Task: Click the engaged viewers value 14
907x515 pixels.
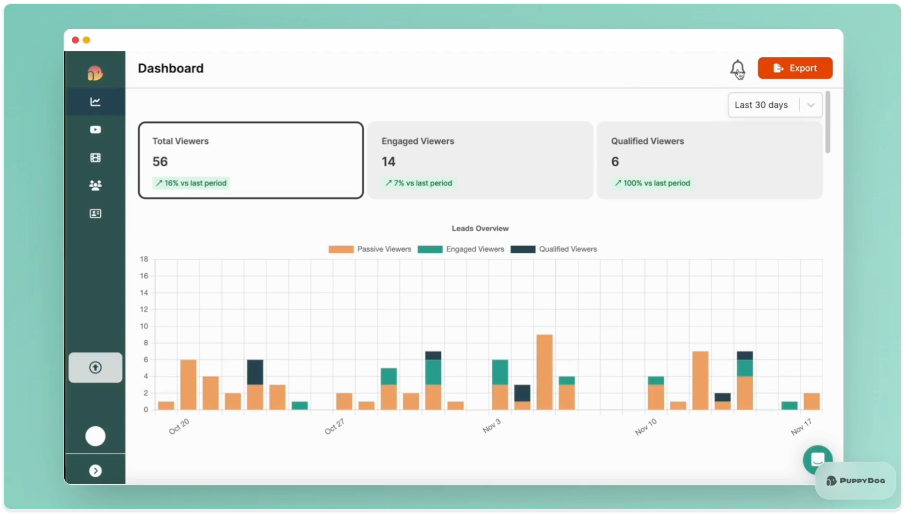Action: point(389,162)
